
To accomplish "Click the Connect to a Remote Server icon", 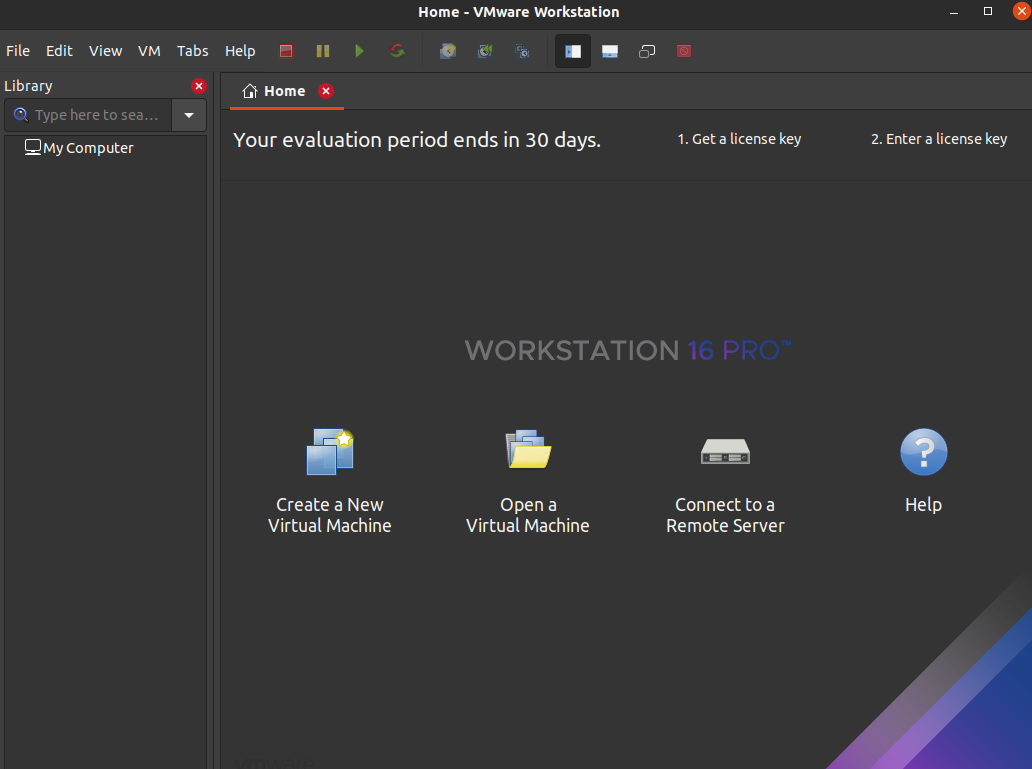I will pos(725,452).
